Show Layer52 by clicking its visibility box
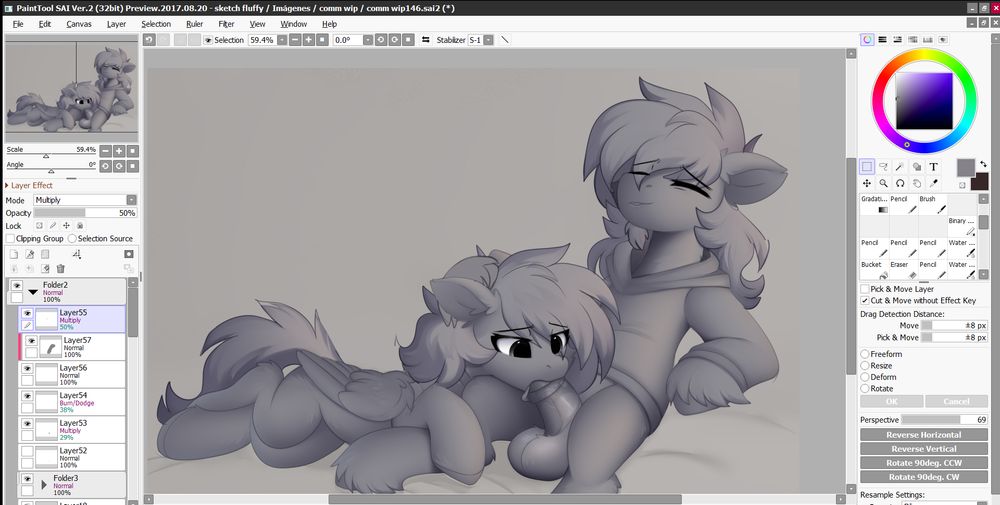Image resolution: width=1000 pixels, height=505 pixels. (x=27, y=451)
